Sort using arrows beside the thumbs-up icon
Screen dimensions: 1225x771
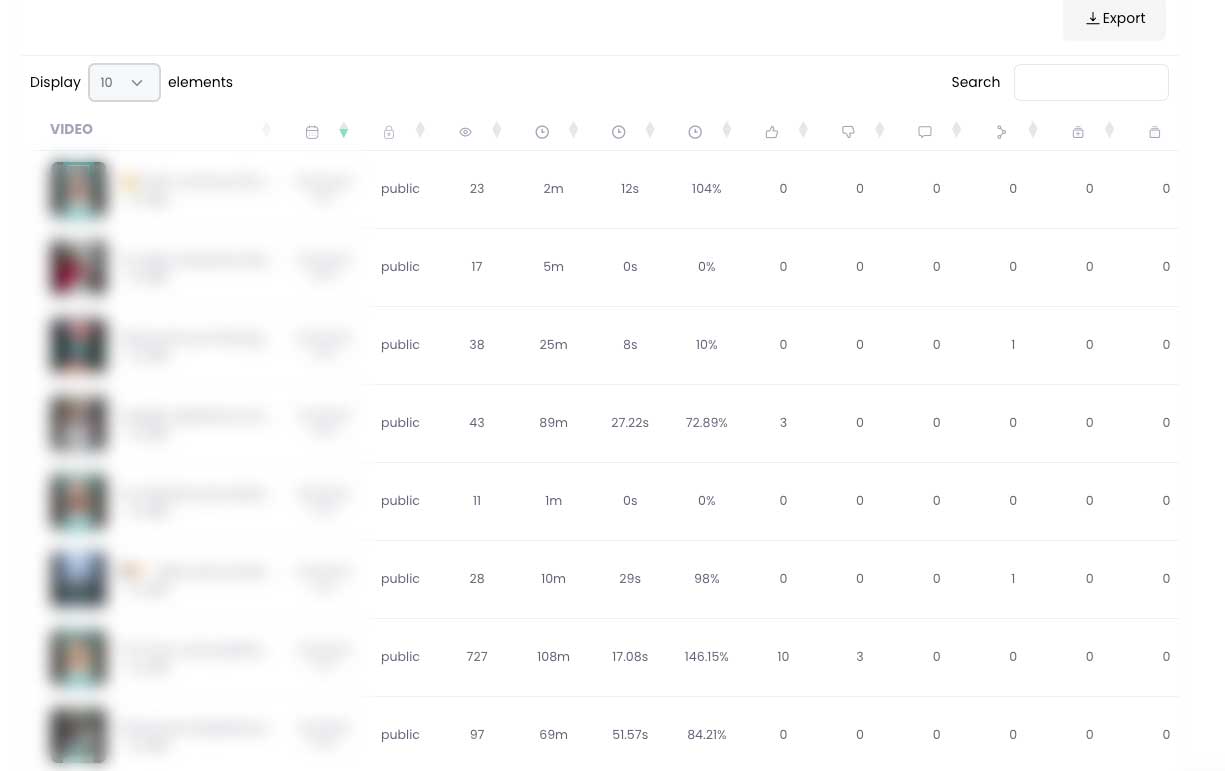tap(803, 130)
